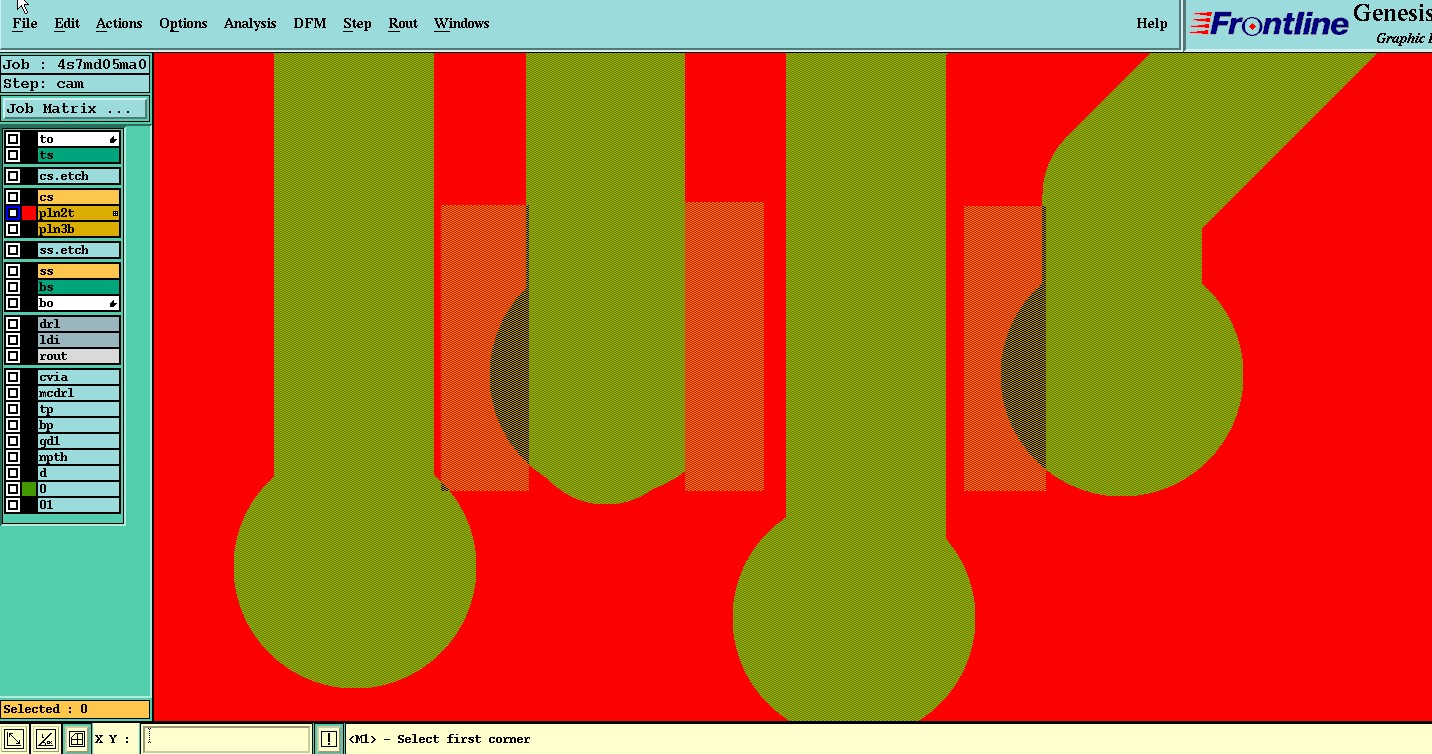Screen dimensions: 1432x754
Task: Click the green color swatch of layer 0
Action: (x=29, y=489)
